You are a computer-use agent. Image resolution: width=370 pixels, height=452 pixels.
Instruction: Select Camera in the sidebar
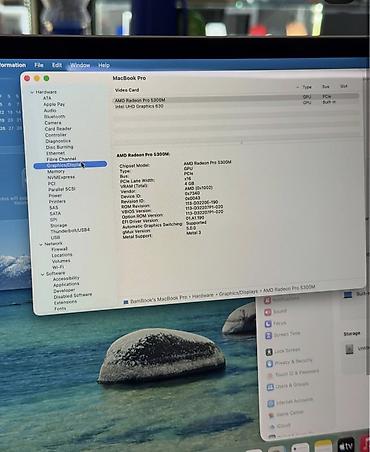tap(53, 123)
